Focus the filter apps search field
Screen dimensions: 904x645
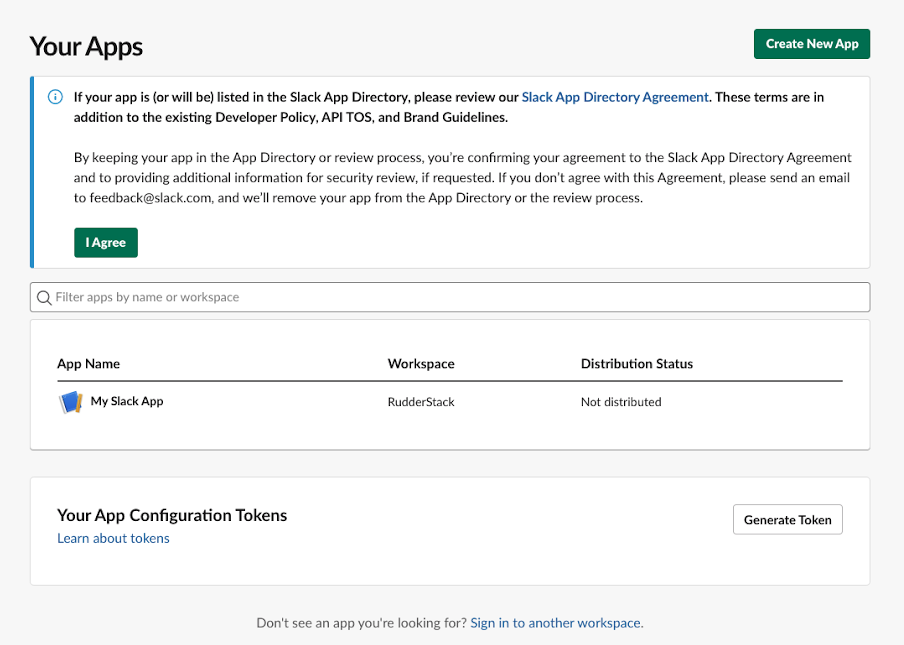(x=450, y=297)
